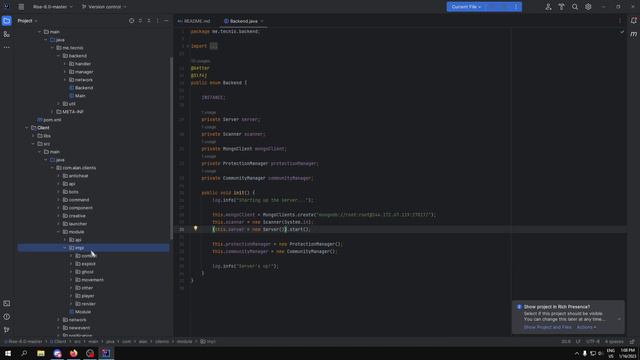This screenshot has width=640, height=360.
Task: Expand the movement package
Action: (71, 280)
